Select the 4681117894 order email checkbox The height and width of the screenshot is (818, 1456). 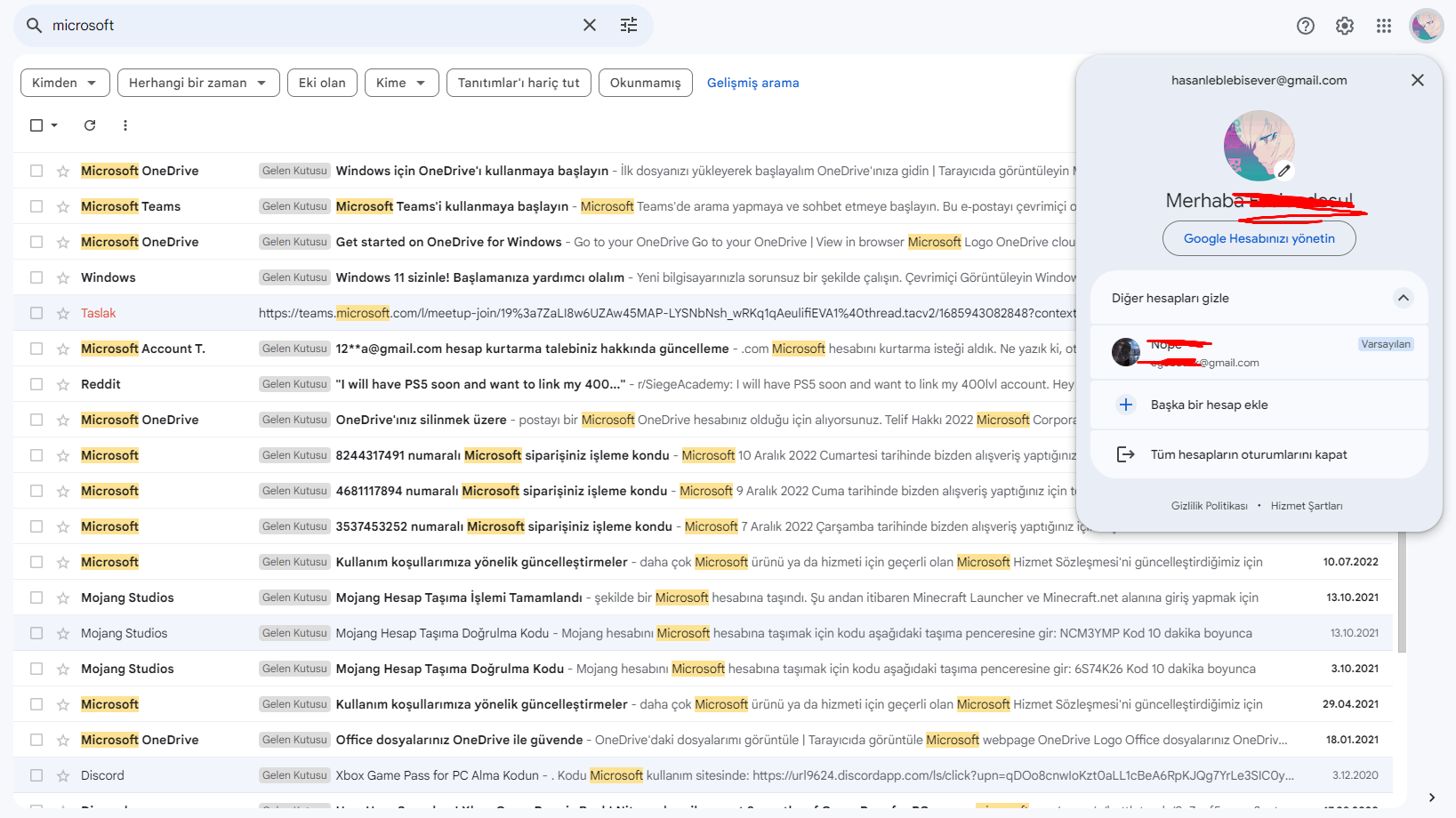pyautogui.click(x=36, y=491)
